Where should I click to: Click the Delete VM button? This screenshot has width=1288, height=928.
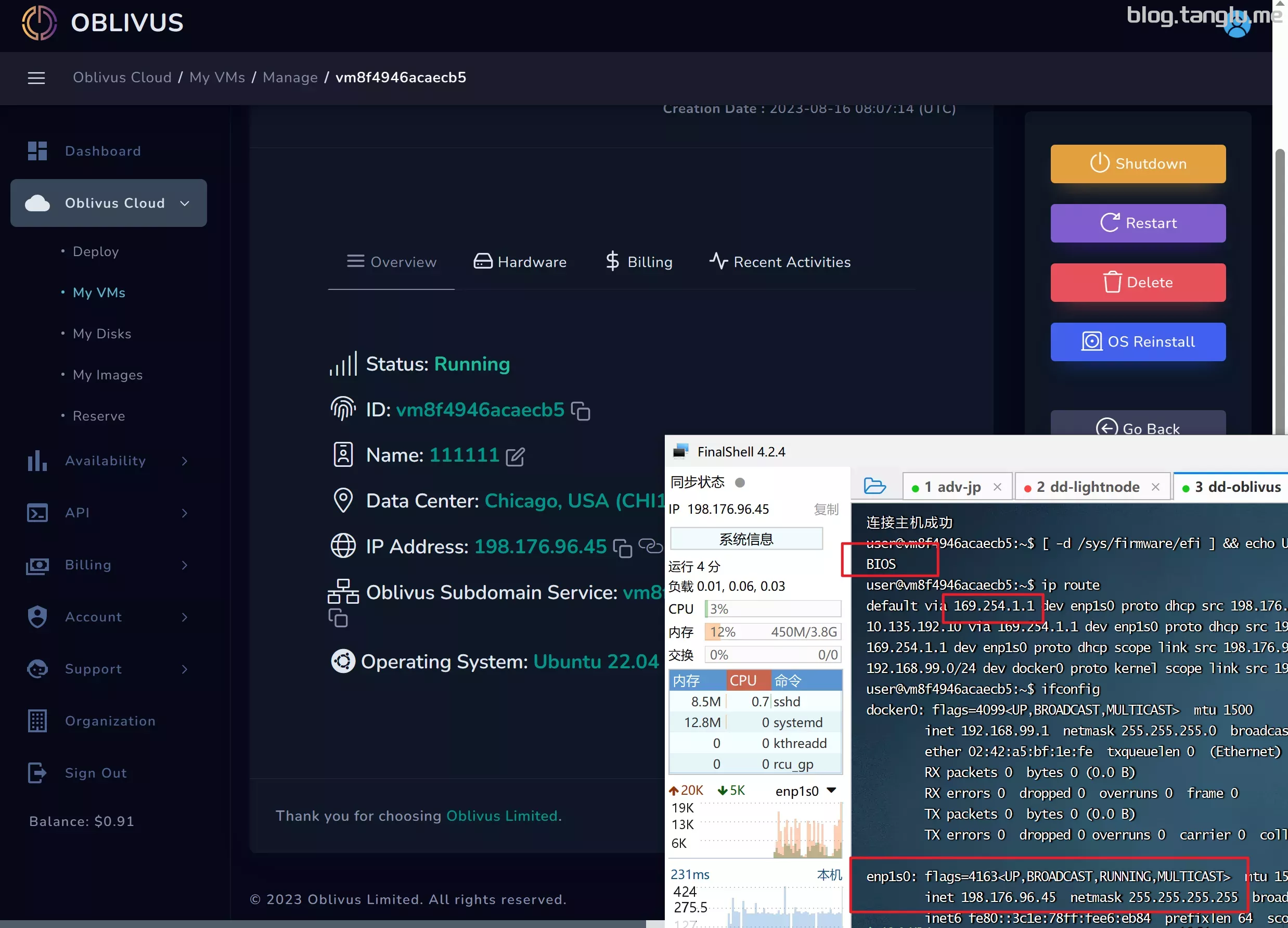[1138, 283]
